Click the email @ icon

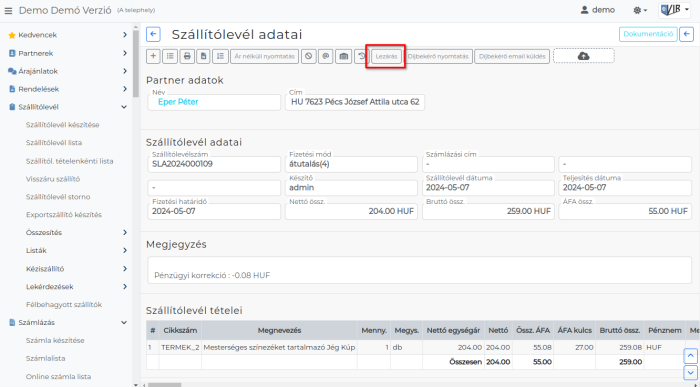[325, 56]
